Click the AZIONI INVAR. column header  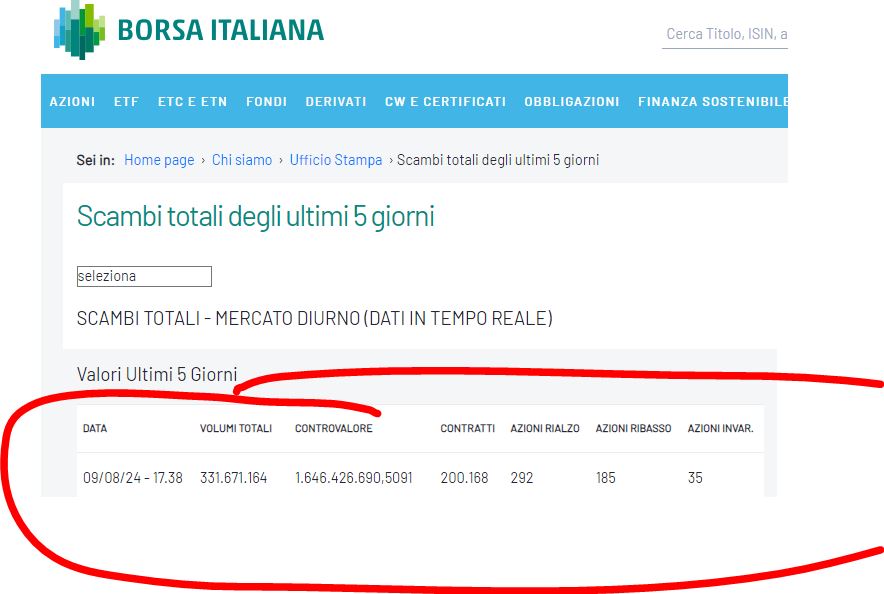pos(721,428)
